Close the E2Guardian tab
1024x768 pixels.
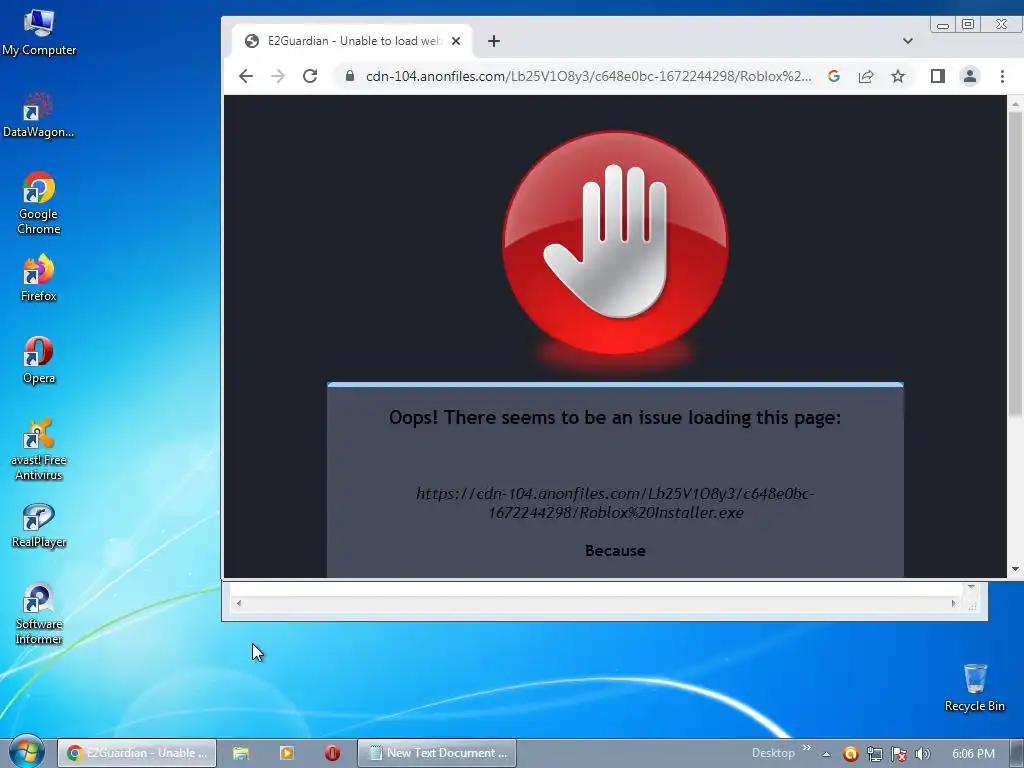456,41
